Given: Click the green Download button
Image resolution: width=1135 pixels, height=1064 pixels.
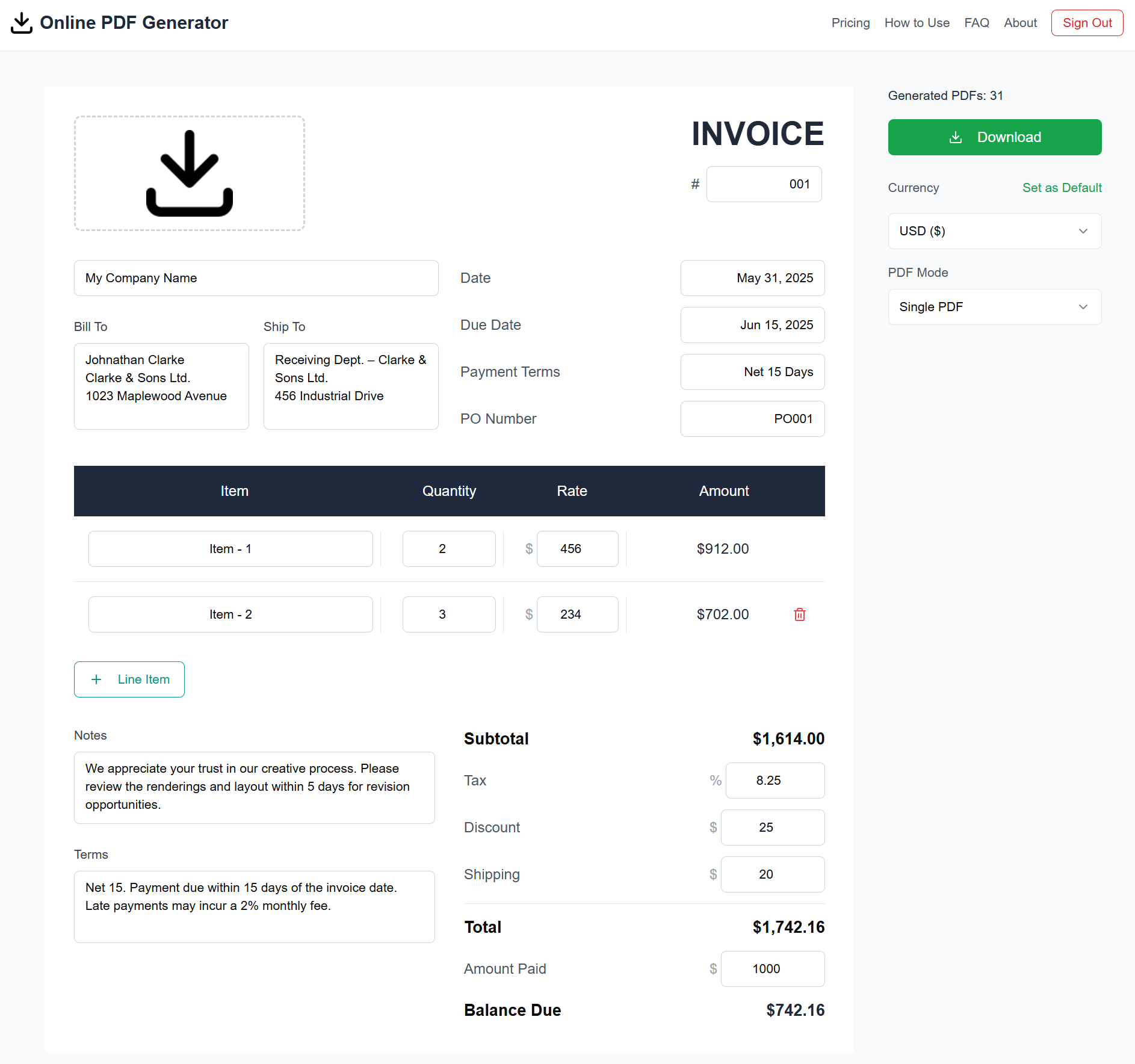Looking at the screenshot, I should (995, 137).
